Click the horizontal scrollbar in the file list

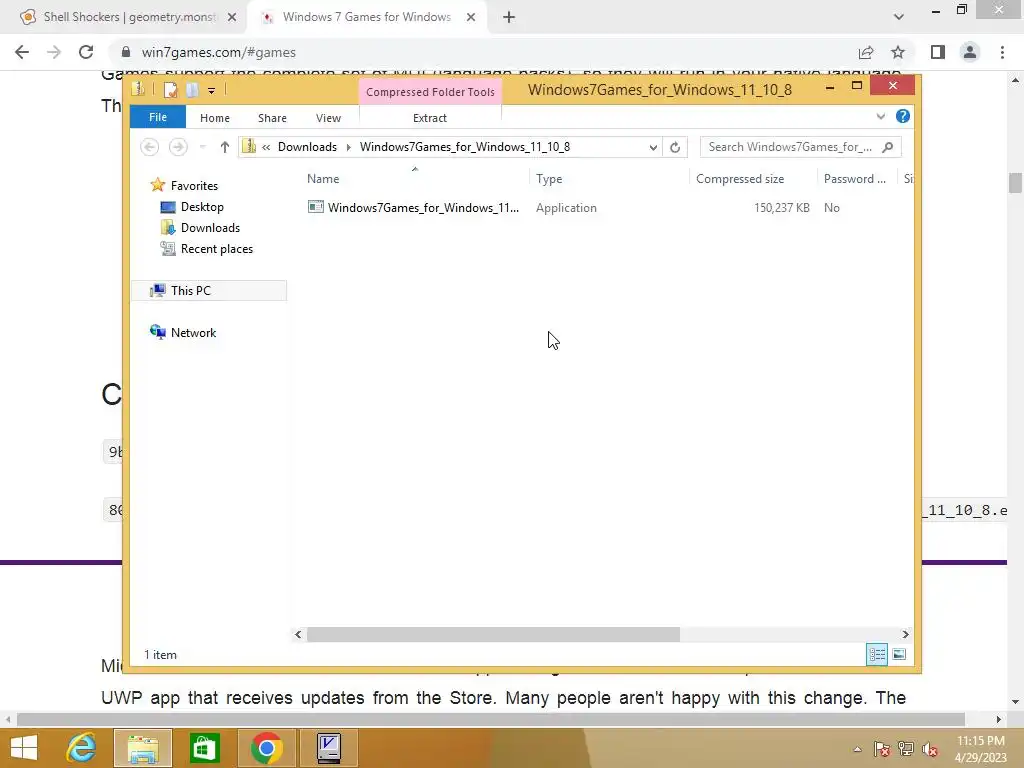point(493,634)
